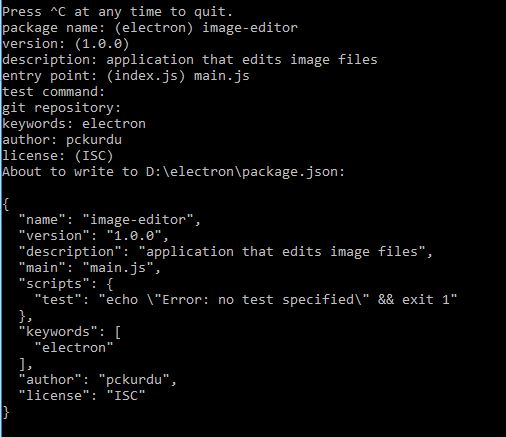This screenshot has width=506, height=437.
Task: Click the 'keywords: electron' prompt line
Action: pos(74,124)
